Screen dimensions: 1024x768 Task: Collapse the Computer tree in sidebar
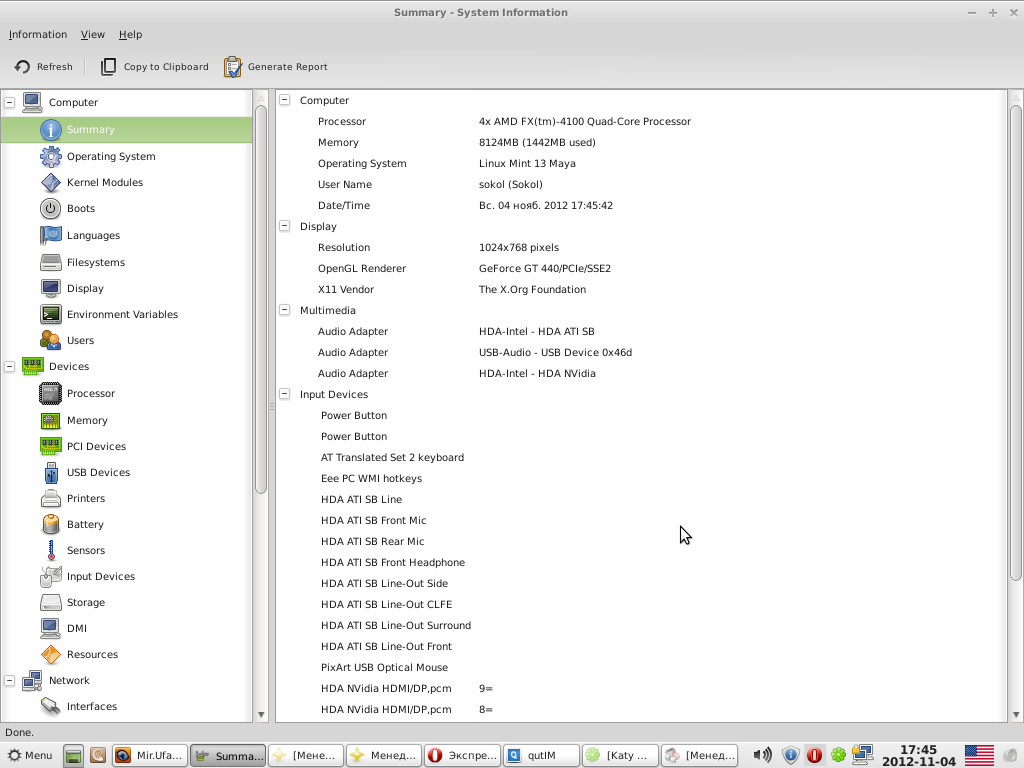[10, 102]
